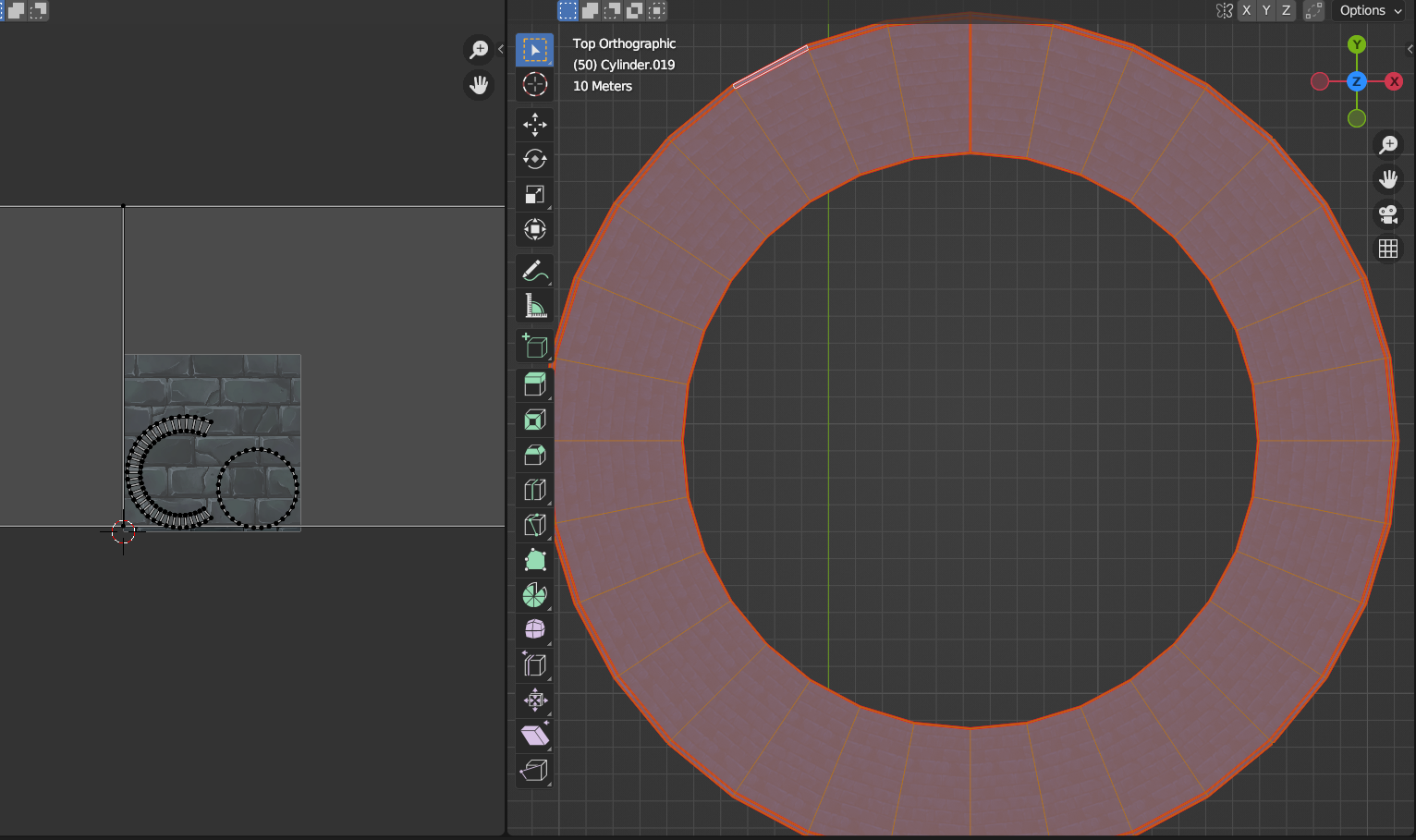The height and width of the screenshot is (840, 1416).
Task: Set 3D viewport selection mode to Extend
Action: [590, 10]
